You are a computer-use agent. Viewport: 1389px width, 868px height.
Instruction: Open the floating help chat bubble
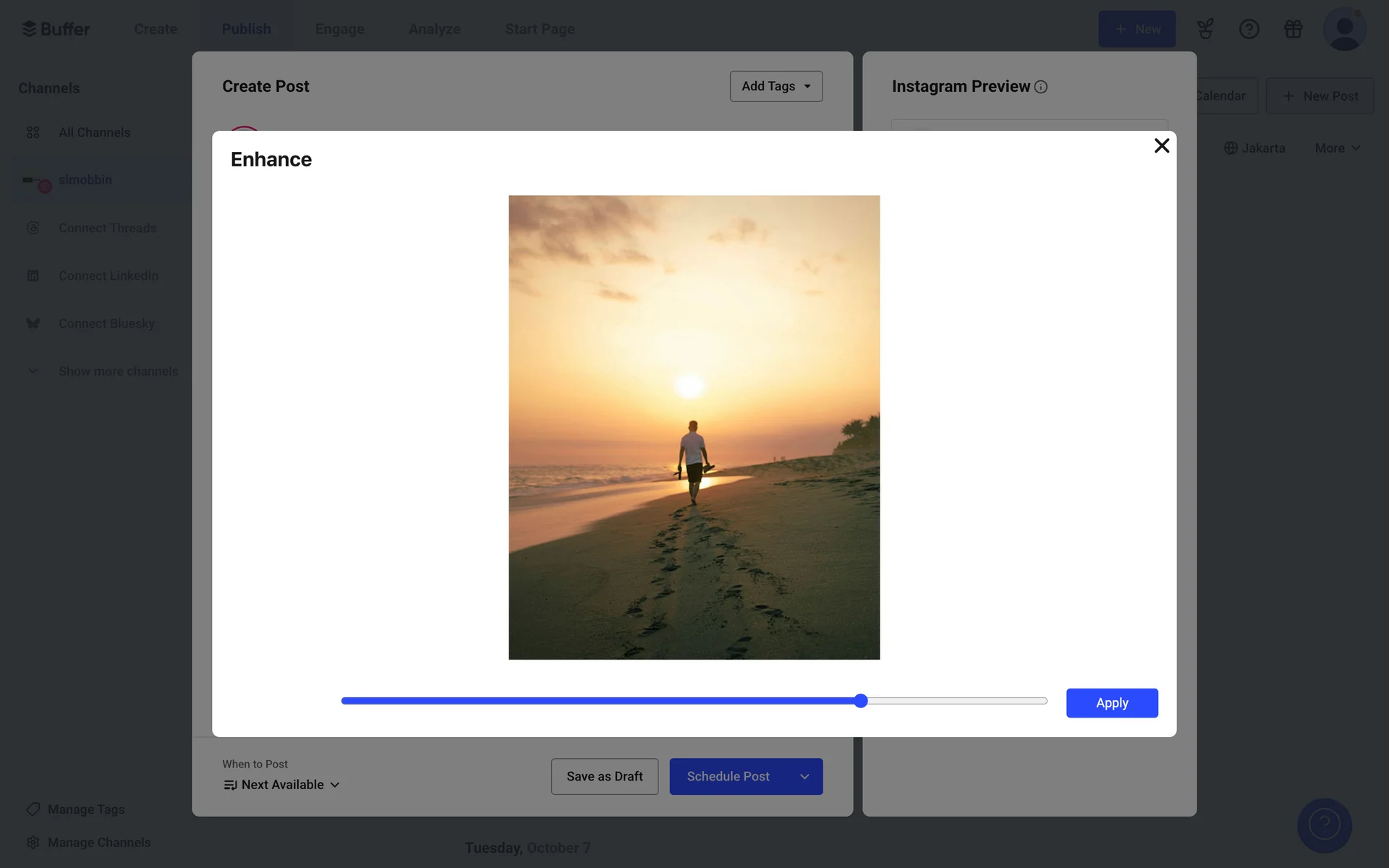click(x=1324, y=825)
